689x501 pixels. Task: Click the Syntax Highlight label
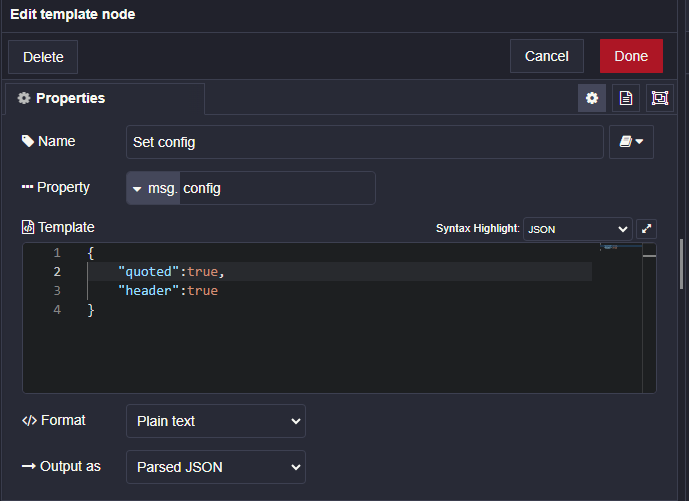pos(478,229)
